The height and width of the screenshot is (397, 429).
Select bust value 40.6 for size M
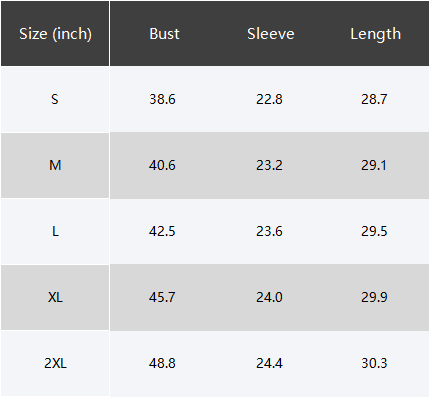[162, 165]
